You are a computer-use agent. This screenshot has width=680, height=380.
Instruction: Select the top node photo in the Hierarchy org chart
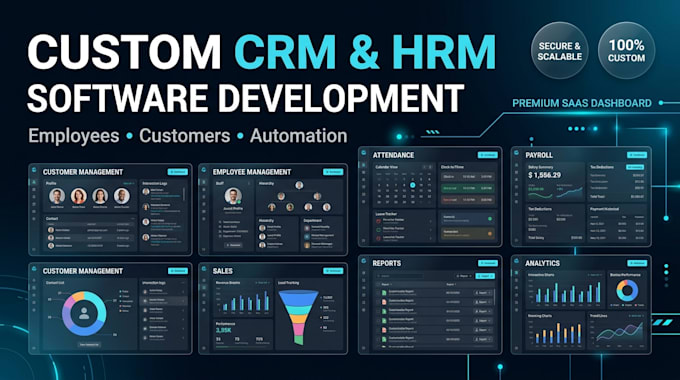point(299,185)
